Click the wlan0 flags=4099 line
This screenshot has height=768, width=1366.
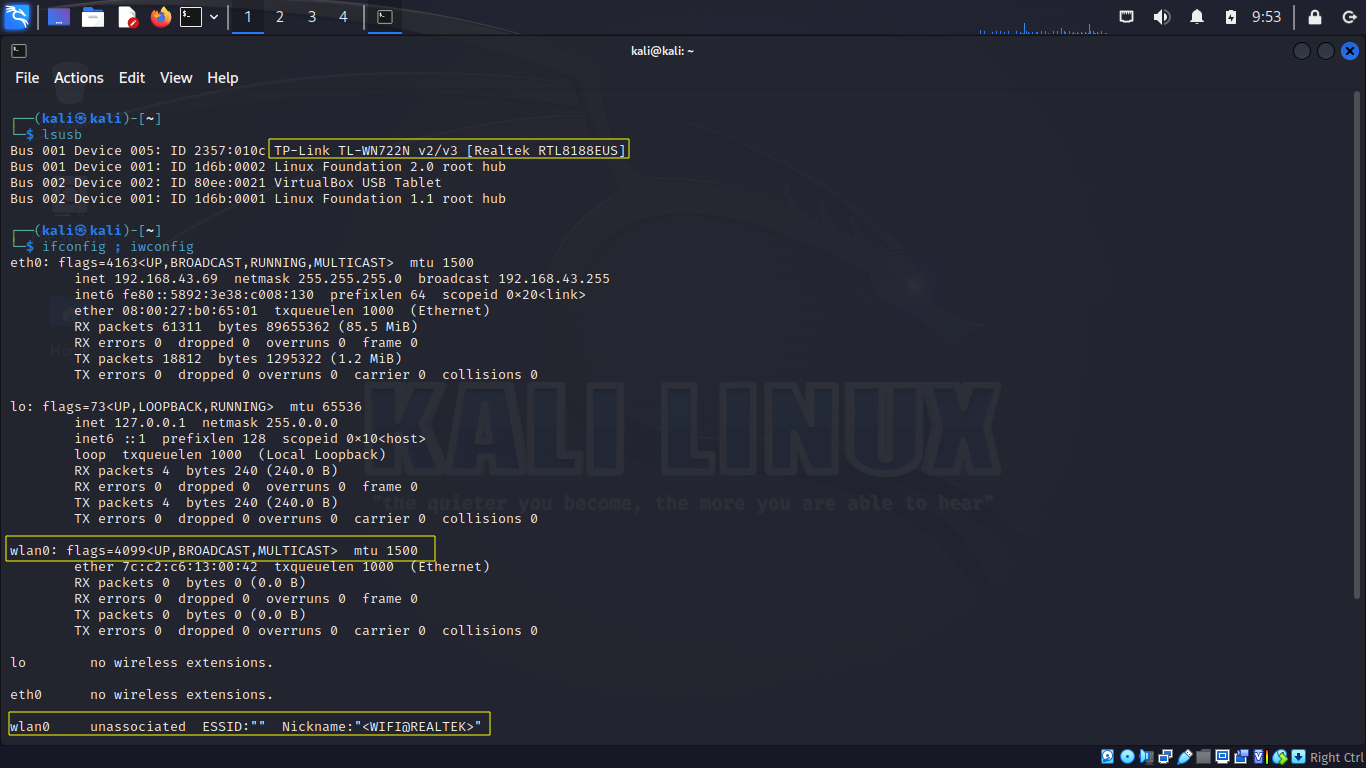point(214,550)
